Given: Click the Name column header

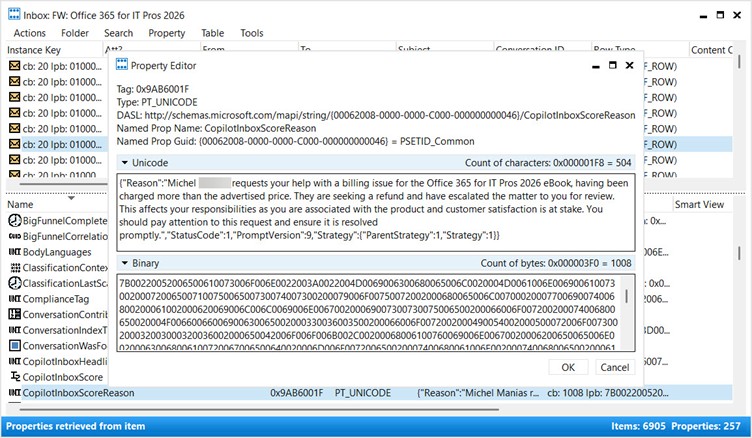Looking at the screenshot, I should click(20, 204).
